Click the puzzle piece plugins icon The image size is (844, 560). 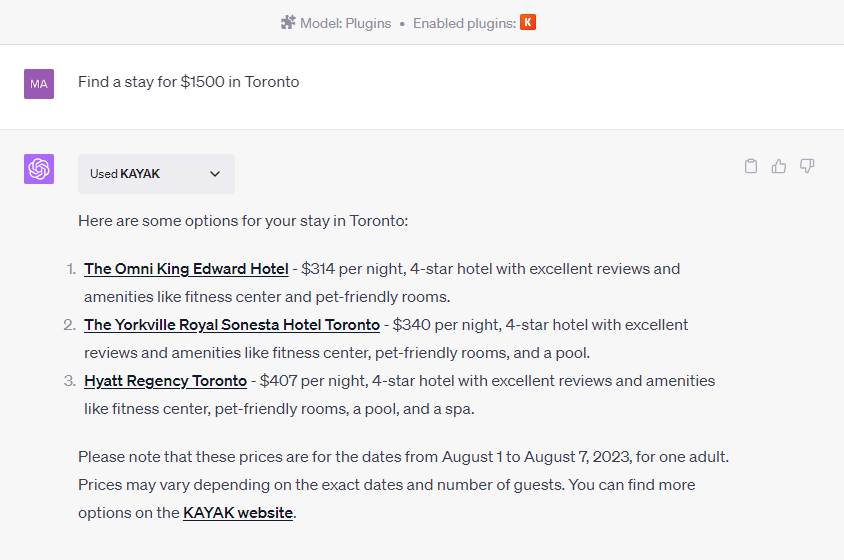click(x=288, y=22)
